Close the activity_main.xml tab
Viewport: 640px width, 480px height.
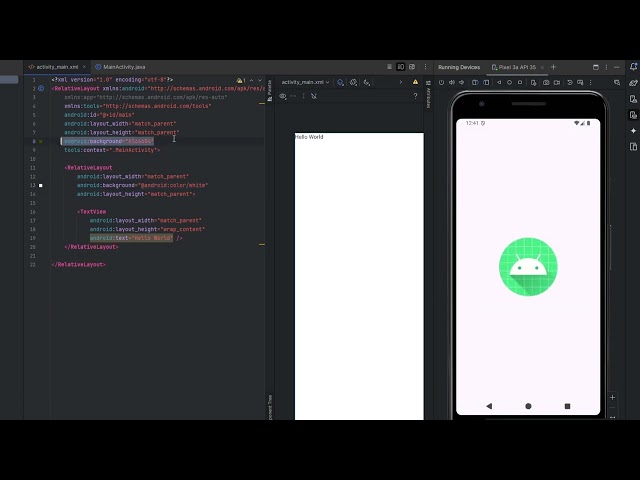tap(84, 67)
